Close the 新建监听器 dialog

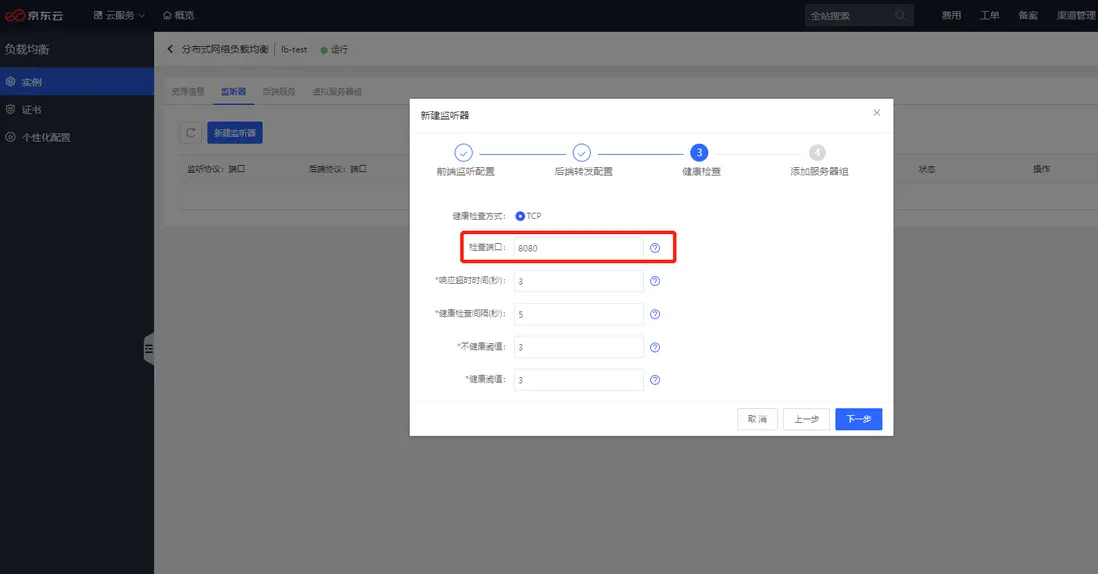877,113
